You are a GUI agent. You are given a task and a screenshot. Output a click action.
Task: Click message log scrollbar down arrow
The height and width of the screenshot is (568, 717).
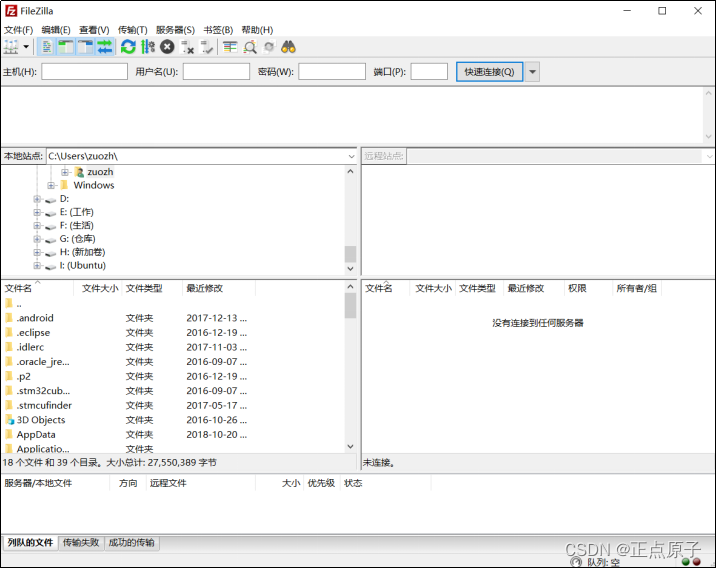coord(708,137)
